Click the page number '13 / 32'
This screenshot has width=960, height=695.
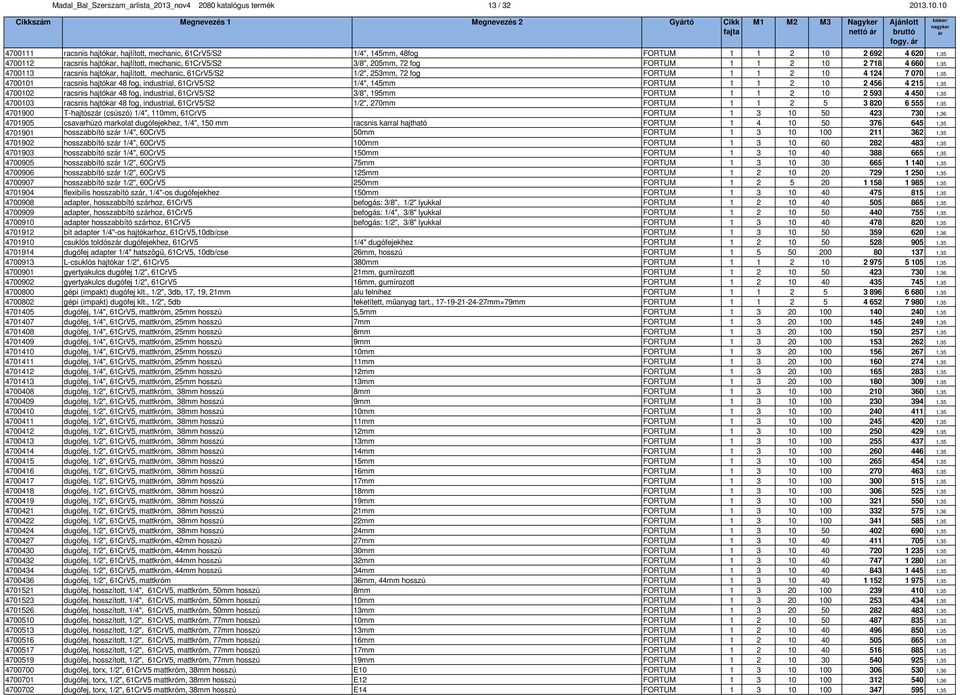tap(499, 6)
